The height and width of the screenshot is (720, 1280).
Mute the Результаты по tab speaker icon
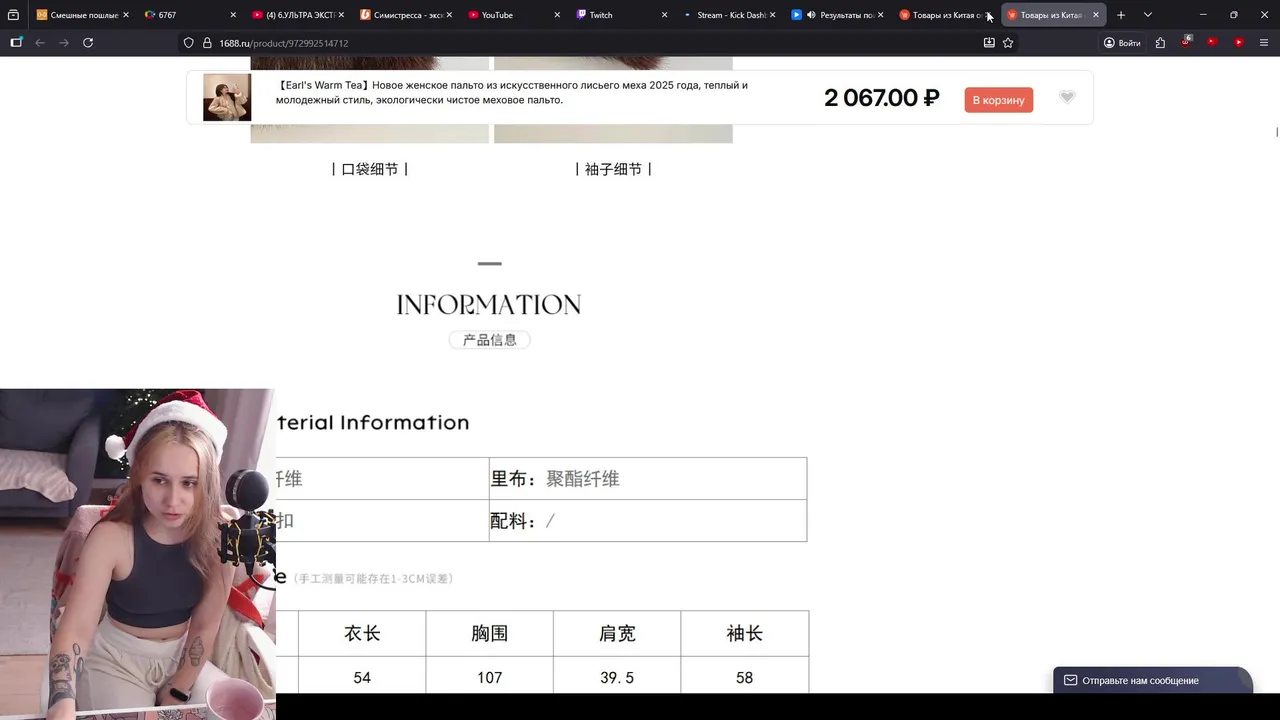pyautogui.click(x=811, y=15)
